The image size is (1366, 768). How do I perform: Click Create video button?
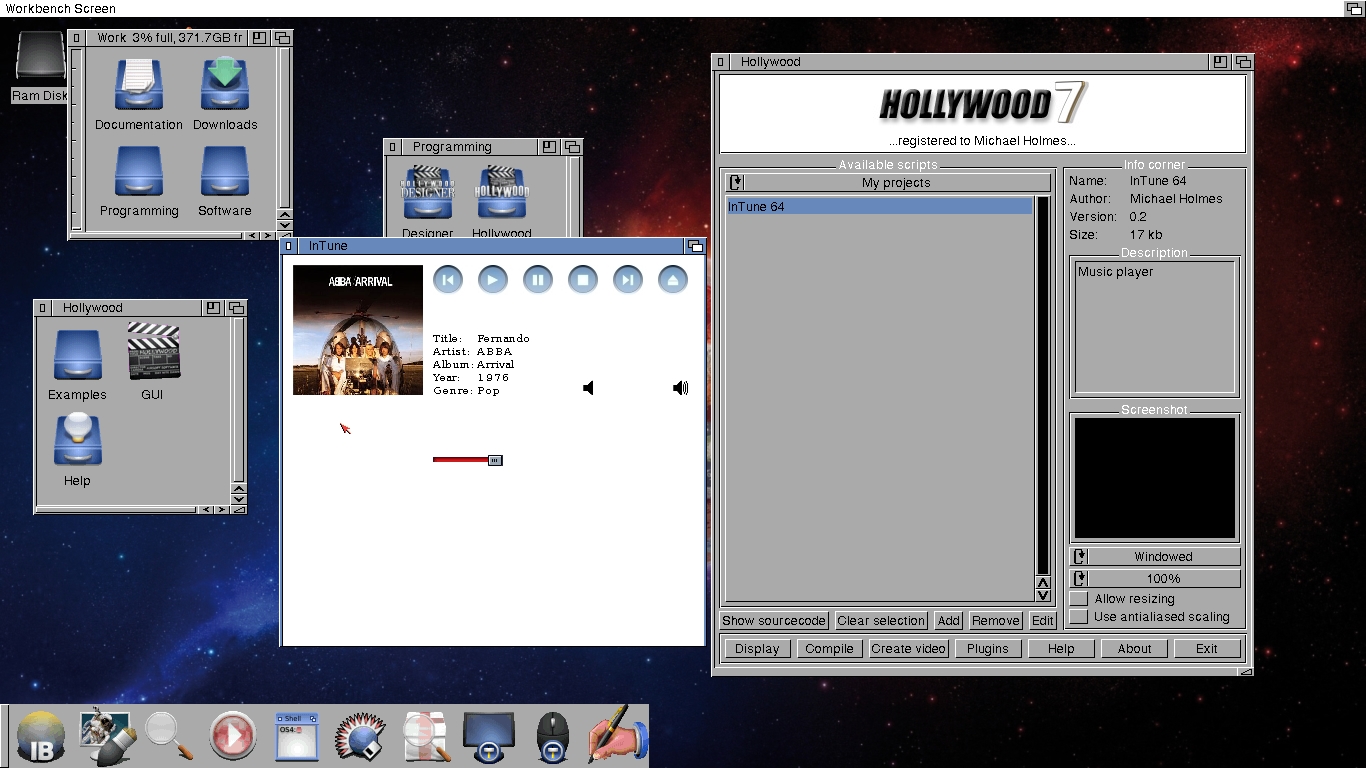(908, 648)
